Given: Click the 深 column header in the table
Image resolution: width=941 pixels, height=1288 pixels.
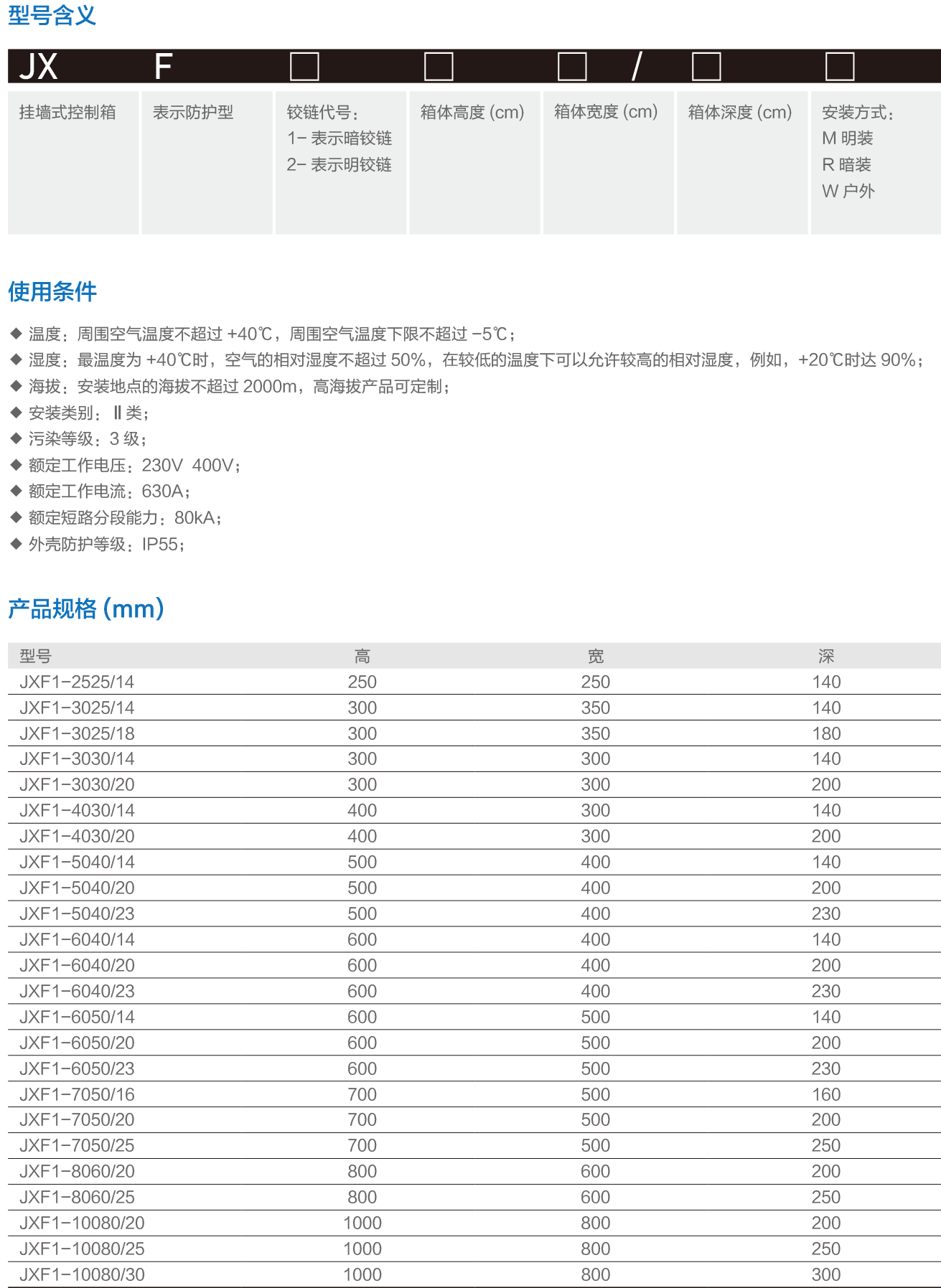Looking at the screenshot, I should [825, 656].
